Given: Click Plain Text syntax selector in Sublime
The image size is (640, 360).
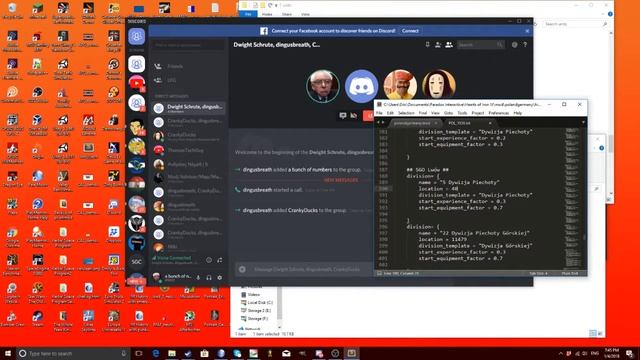Looking at the screenshot, I should (570, 273).
